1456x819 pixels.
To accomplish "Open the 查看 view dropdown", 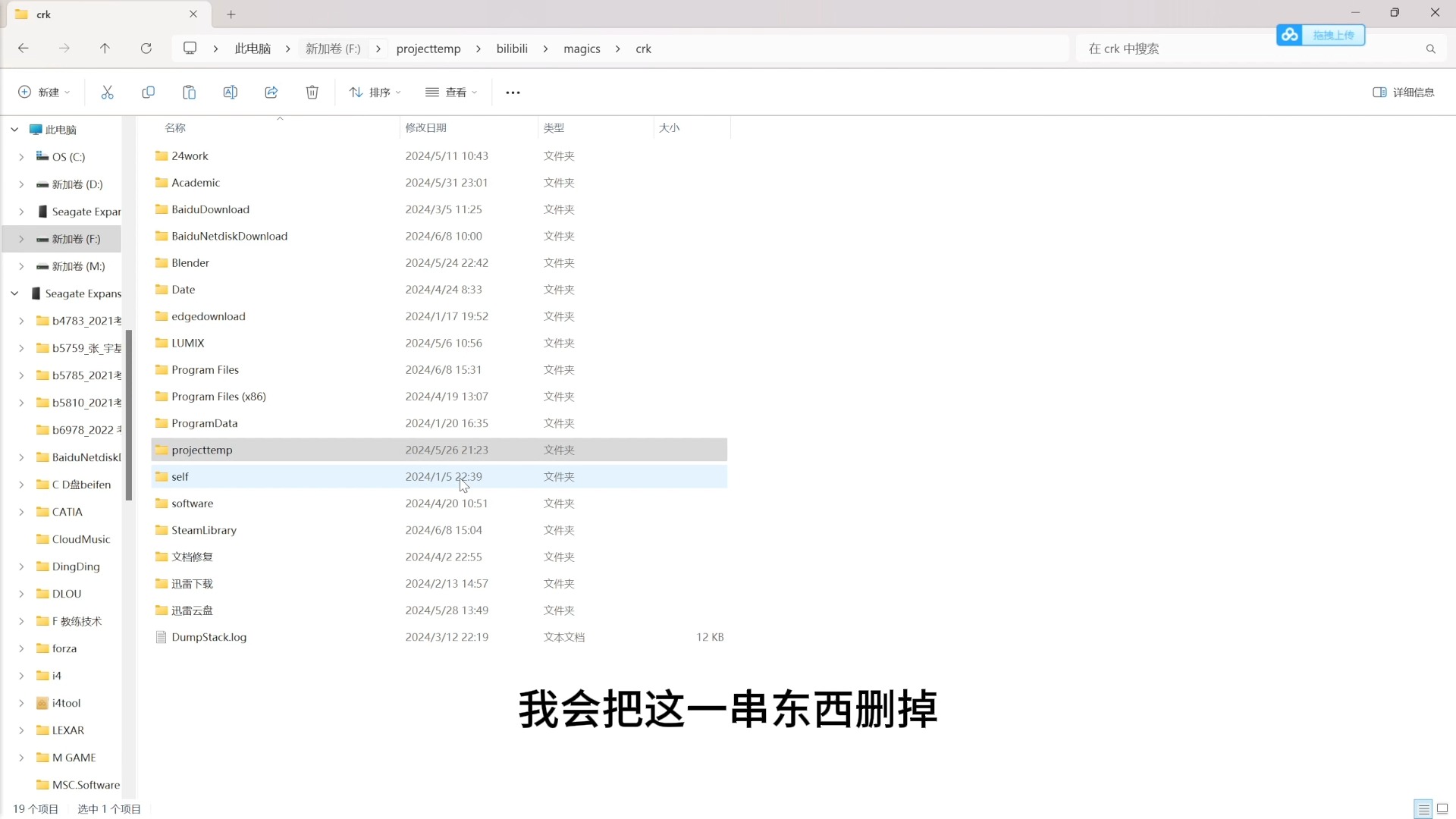I will pos(451,92).
